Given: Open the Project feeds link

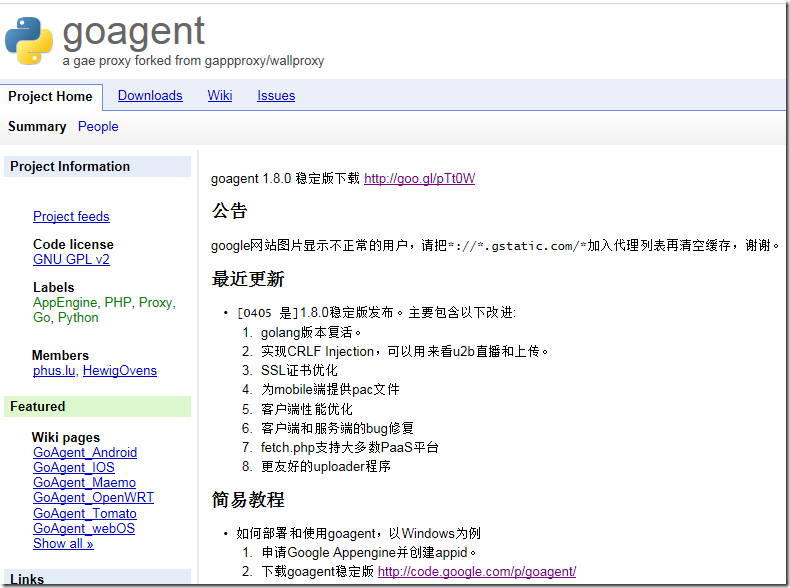Looking at the screenshot, I should 71,217.
